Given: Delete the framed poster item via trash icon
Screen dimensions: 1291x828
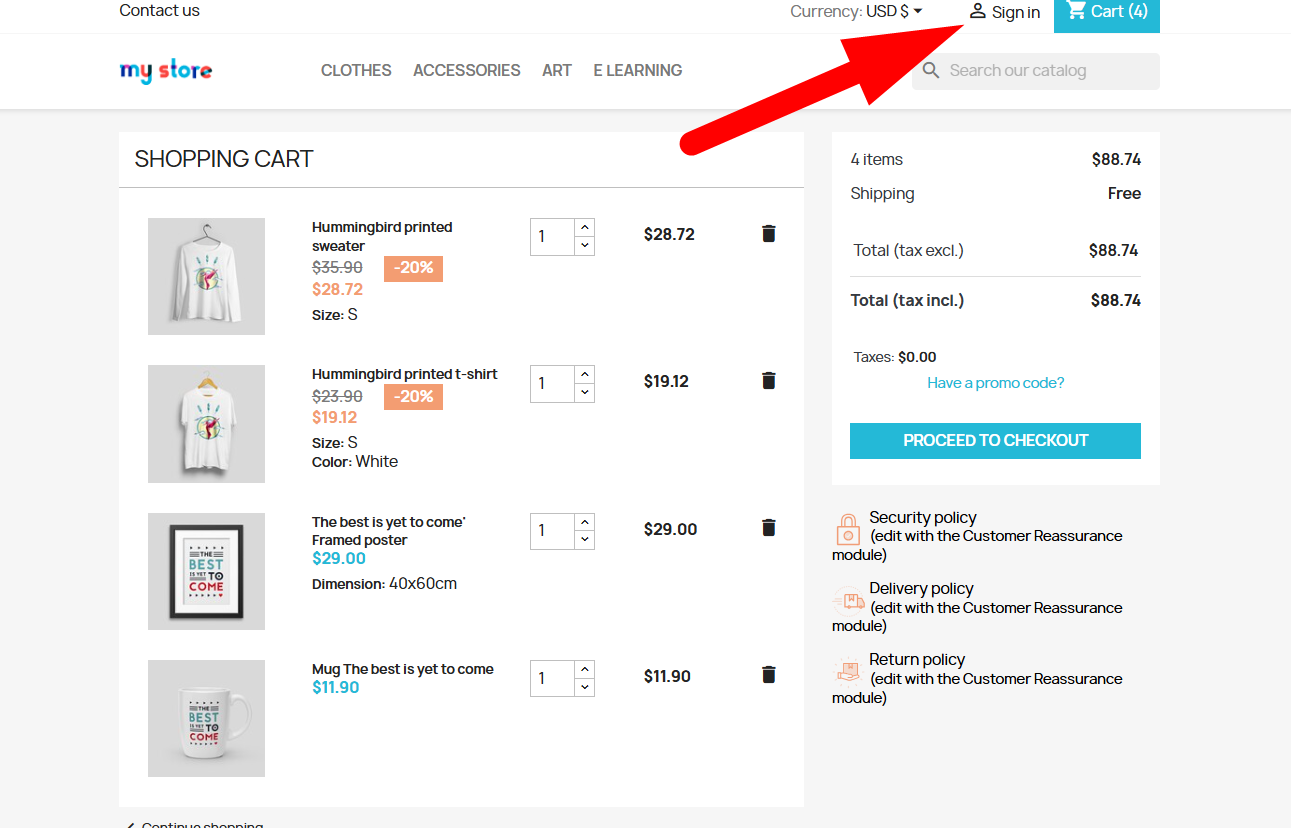Looking at the screenshot, I should tap(768, 528).
